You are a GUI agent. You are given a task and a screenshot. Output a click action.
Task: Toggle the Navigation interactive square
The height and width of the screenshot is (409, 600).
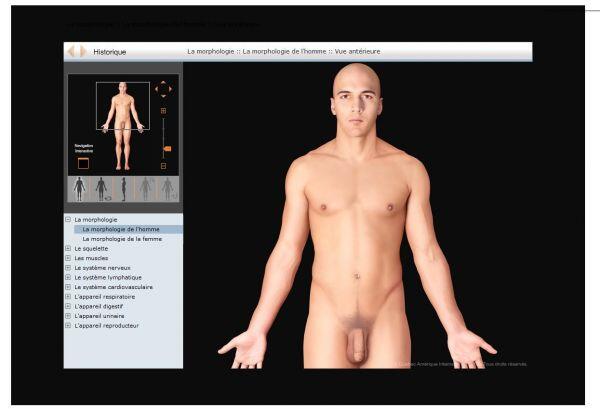click(x=83, y=163)
